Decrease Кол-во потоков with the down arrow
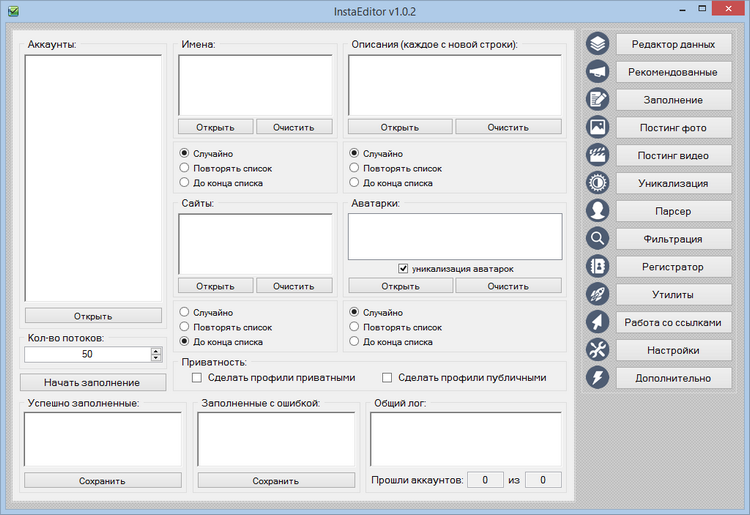The width and height of the screenshot is (750, 515). coord(155,357)
